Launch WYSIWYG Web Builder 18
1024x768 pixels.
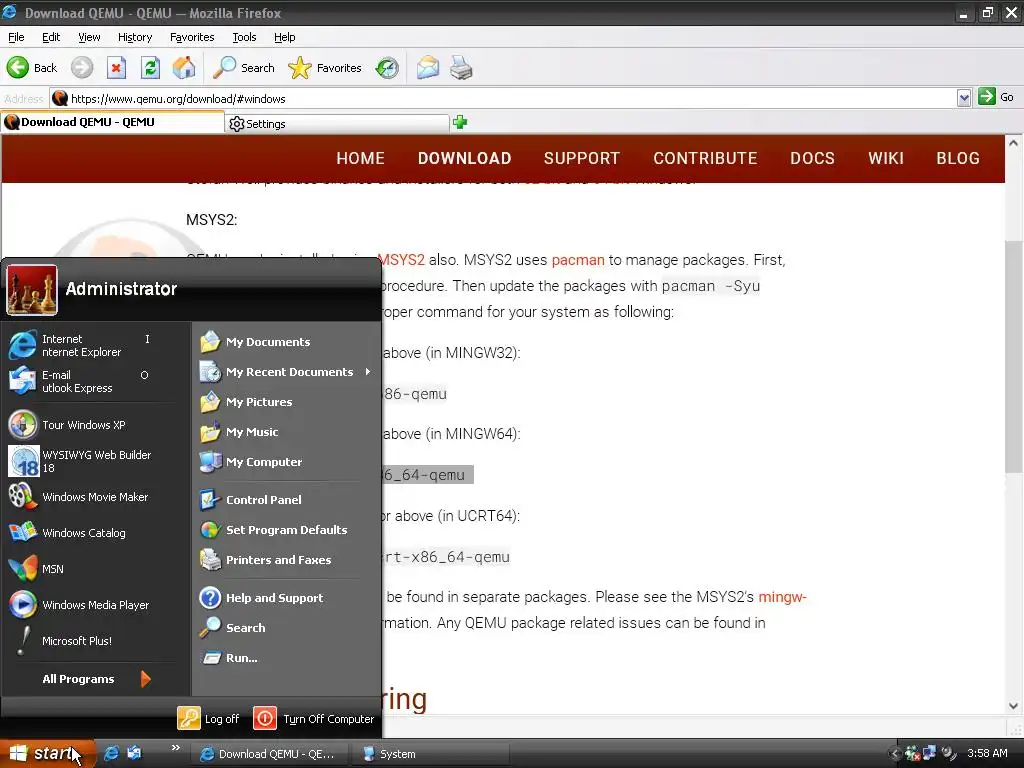(82, 460)
